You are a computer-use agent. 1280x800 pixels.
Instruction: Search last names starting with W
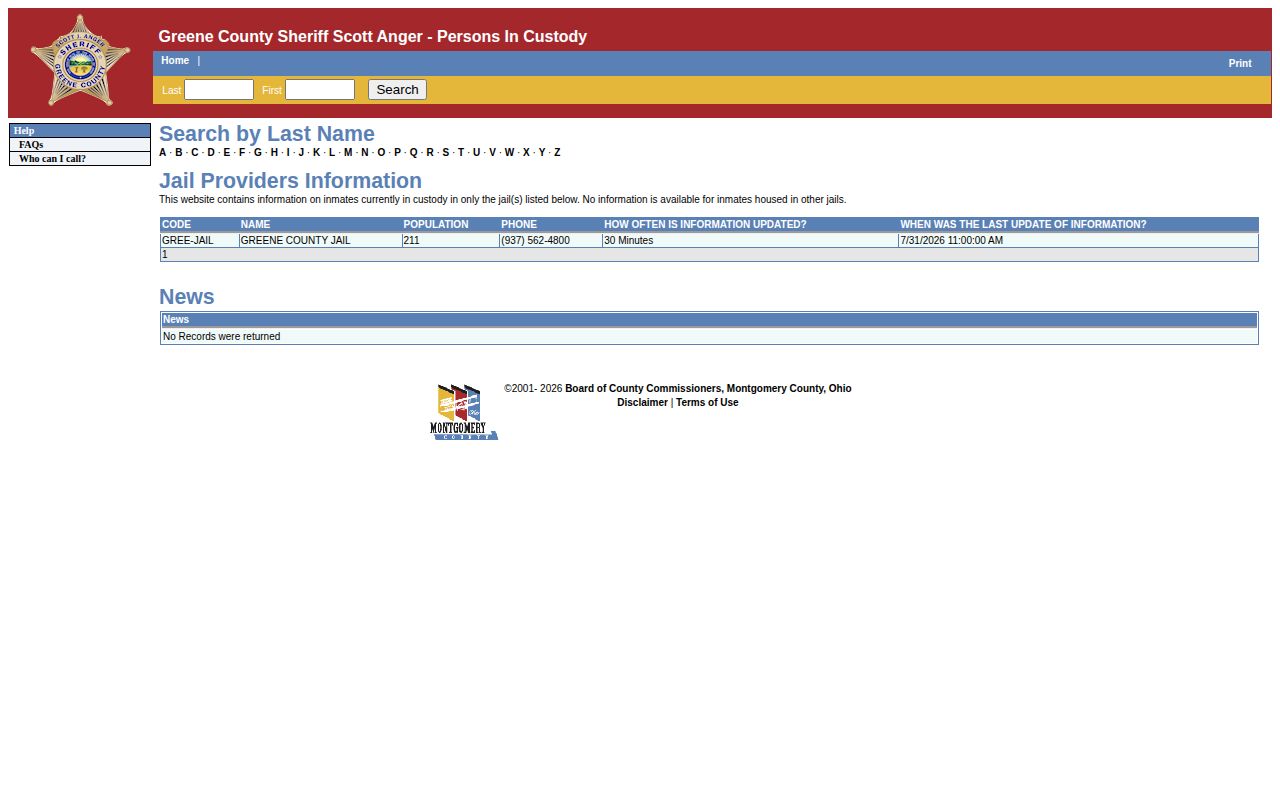509,153
